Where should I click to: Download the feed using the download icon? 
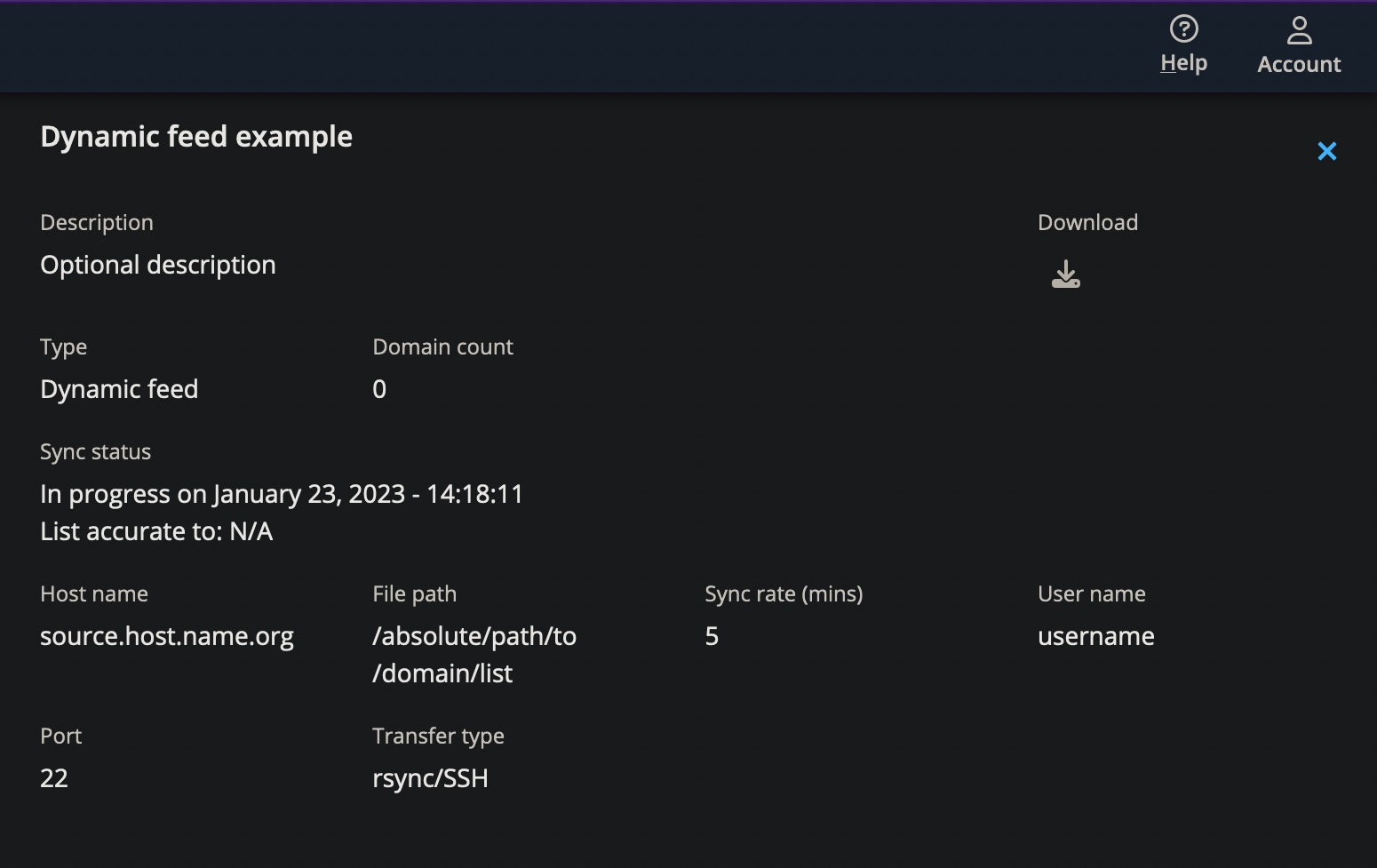pyautogui.click(x=1065, y=275)
